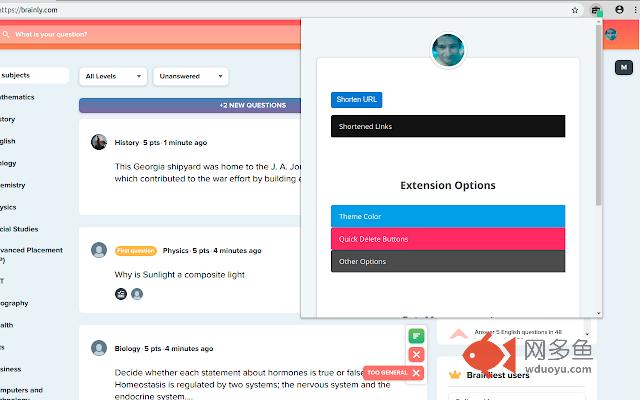This screenshot has width=640, height=400.
Task: Click the user avatar in Brainly header
Action: 611,34
